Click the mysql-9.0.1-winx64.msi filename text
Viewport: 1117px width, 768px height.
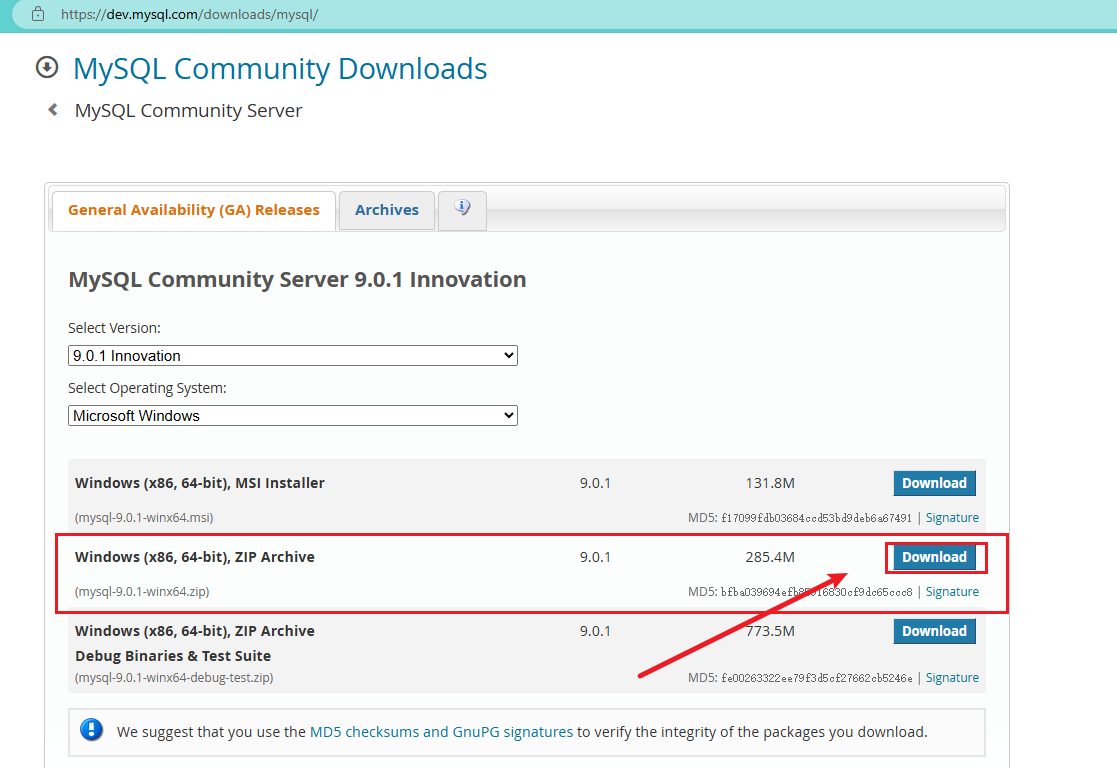click(x=144, y=518)
